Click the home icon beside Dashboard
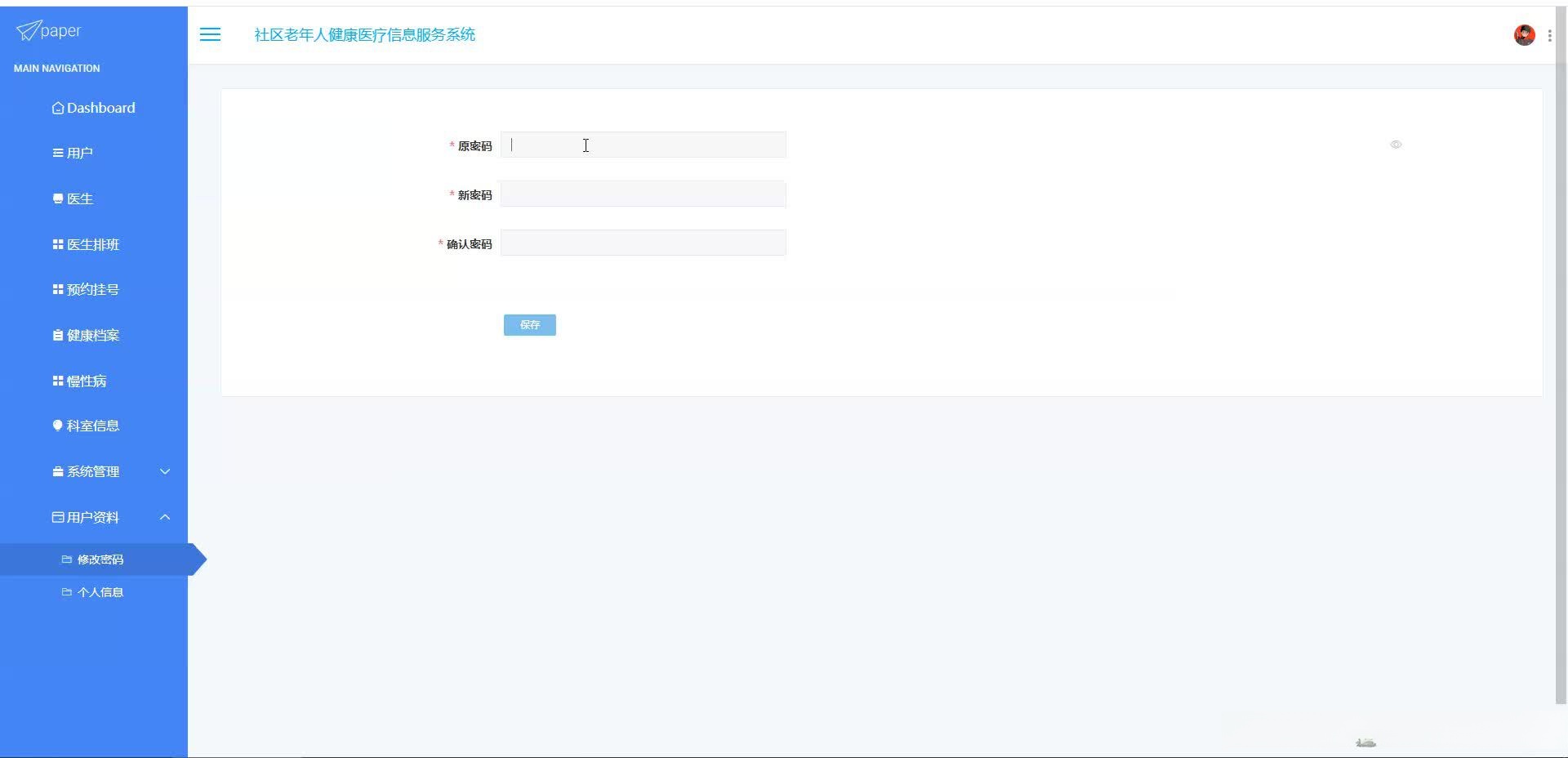The width and height of the screenshot is (1568, 758). coord(58,108)
